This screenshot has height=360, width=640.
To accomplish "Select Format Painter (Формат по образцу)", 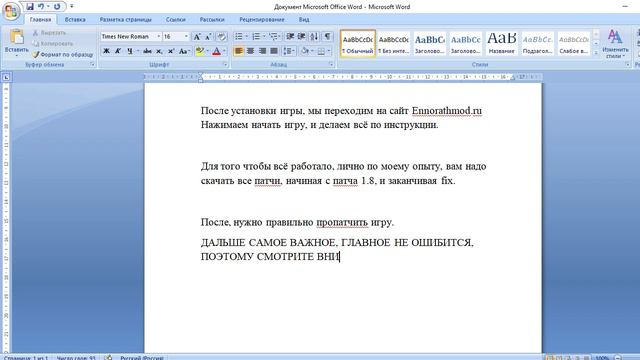I will pos(63,54).
